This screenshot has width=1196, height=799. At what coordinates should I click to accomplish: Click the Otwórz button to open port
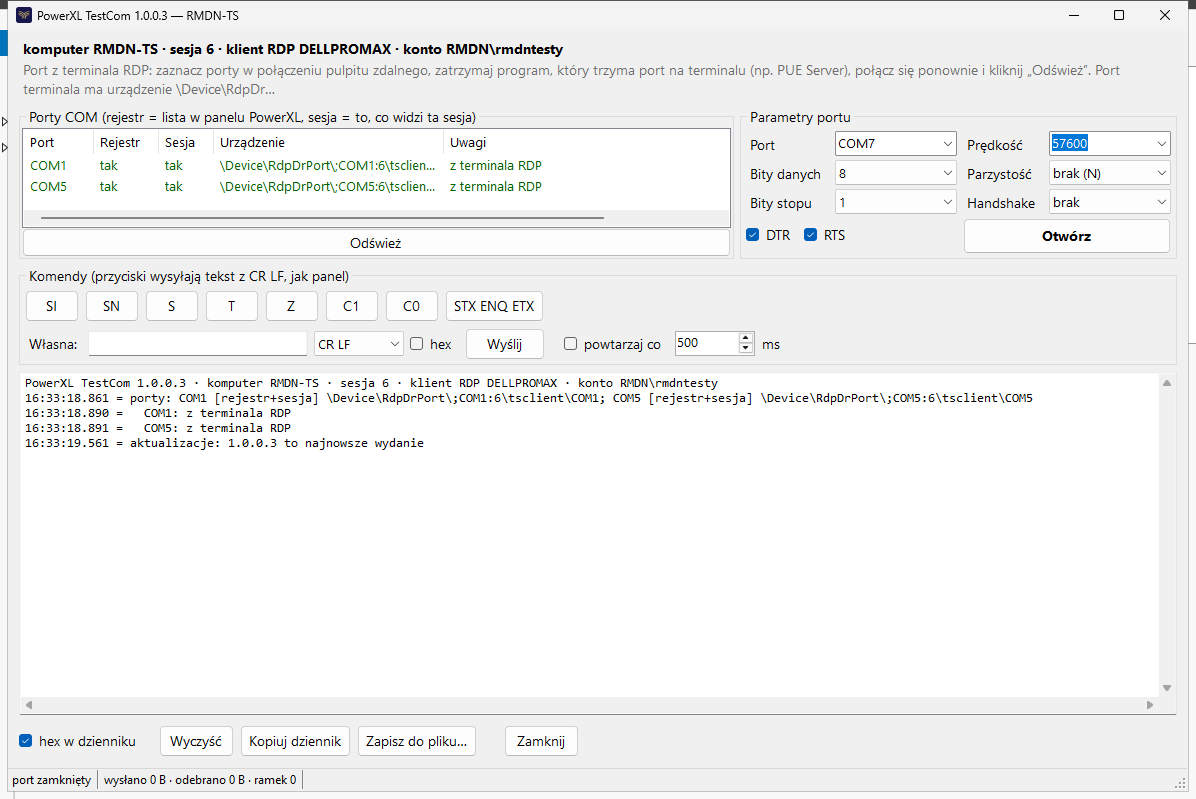point(1066,236)
